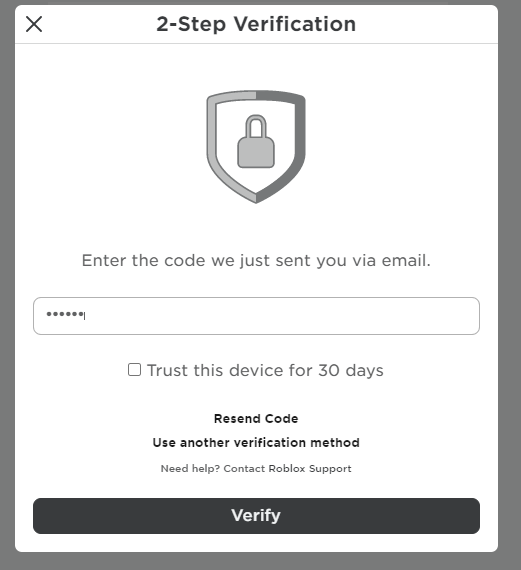This screenshot has height=570, width=521.
Task: Click the padlock shackle loop
Action: tap(256, 125)
